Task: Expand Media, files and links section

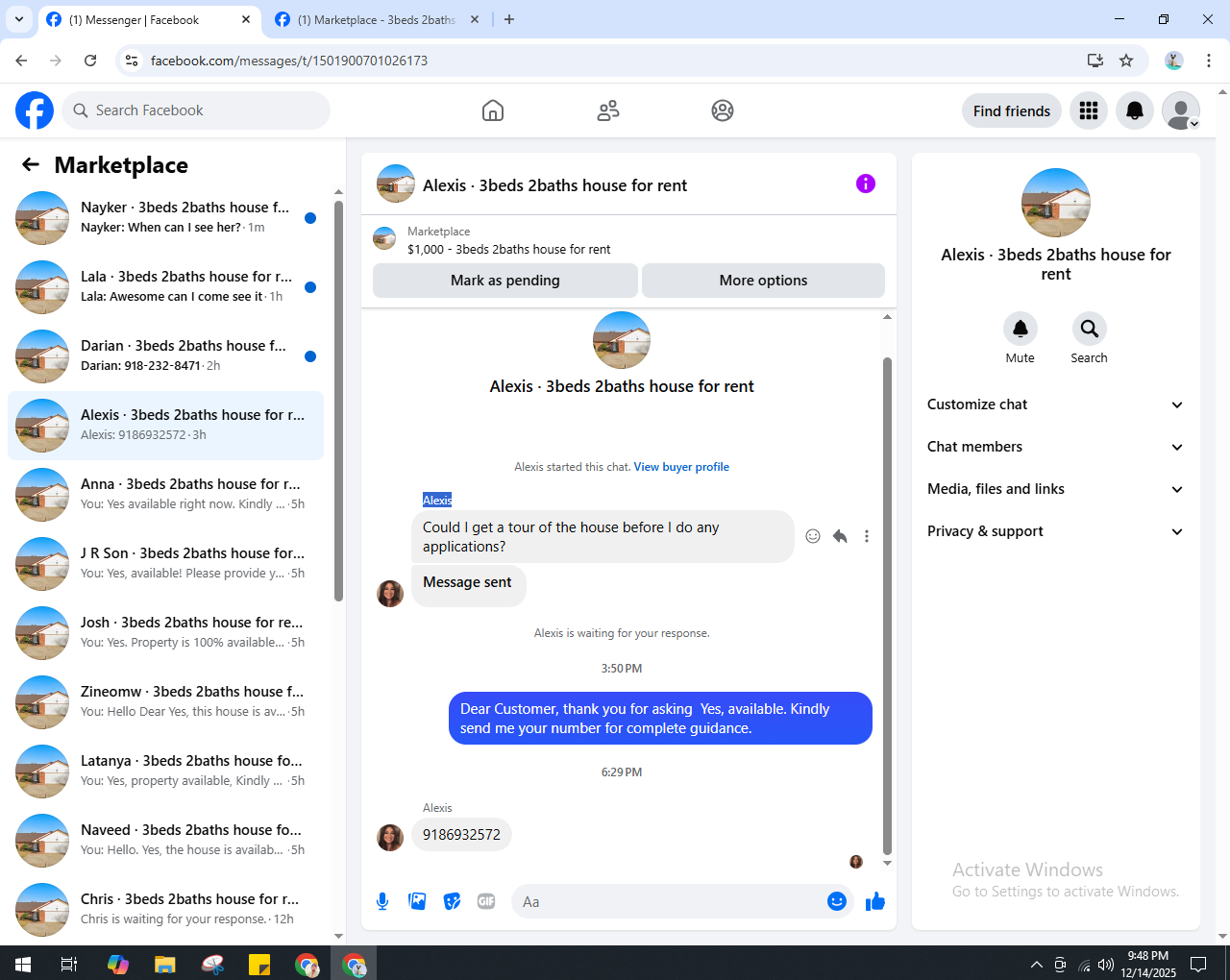Action: (1056, 489)
